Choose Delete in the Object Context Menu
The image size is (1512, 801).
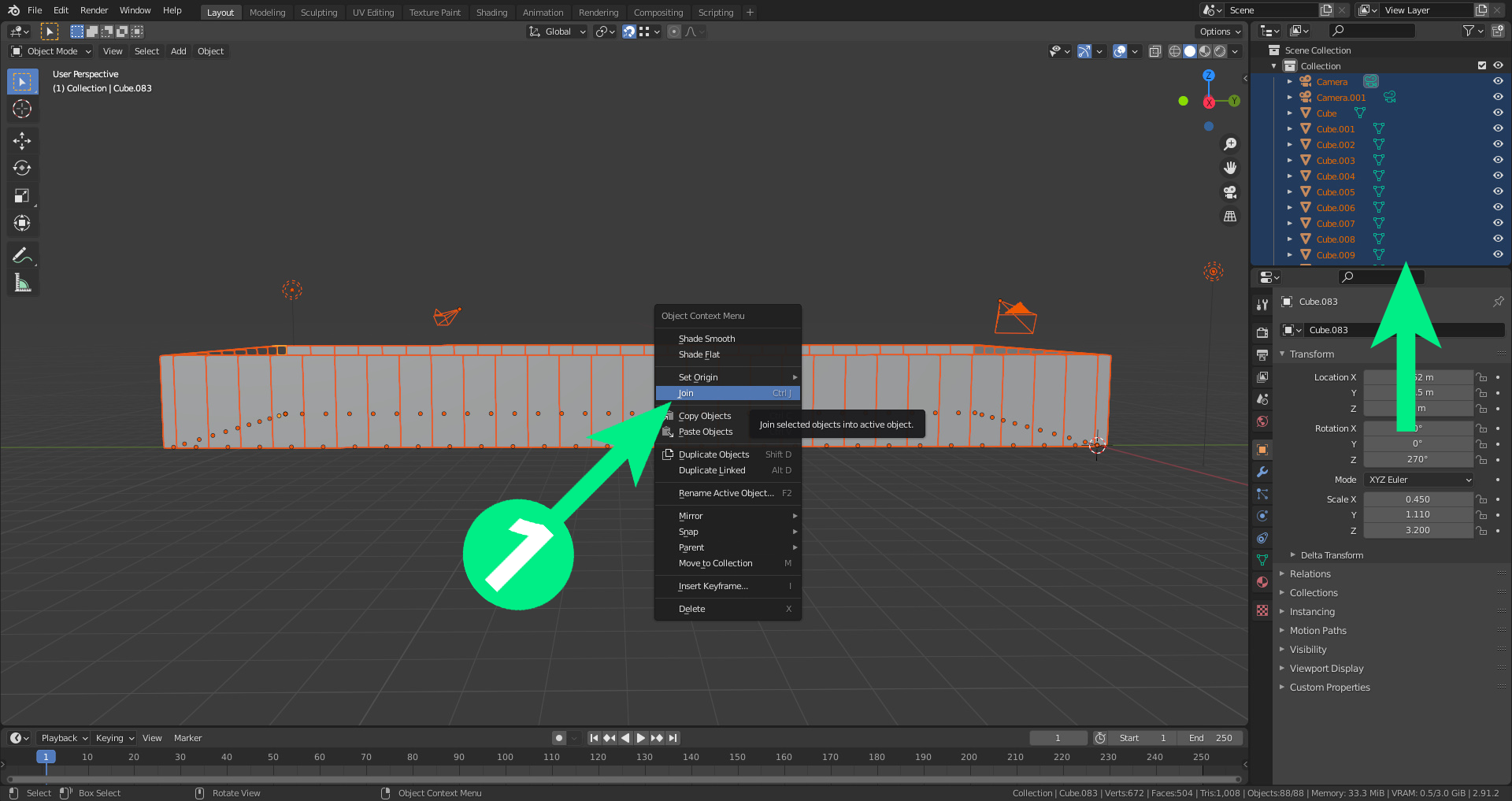point(692,609)
